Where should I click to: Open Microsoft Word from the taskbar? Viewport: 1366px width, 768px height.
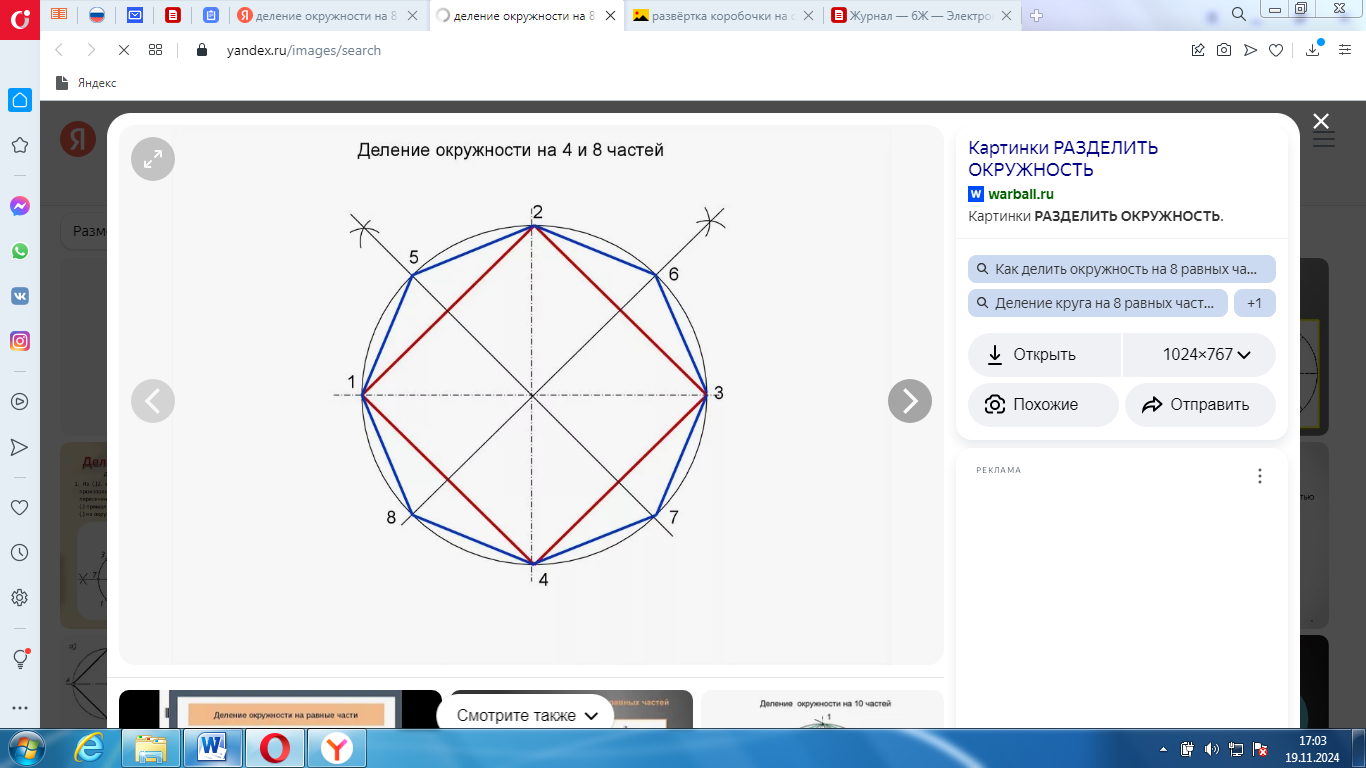coord(214,747)
